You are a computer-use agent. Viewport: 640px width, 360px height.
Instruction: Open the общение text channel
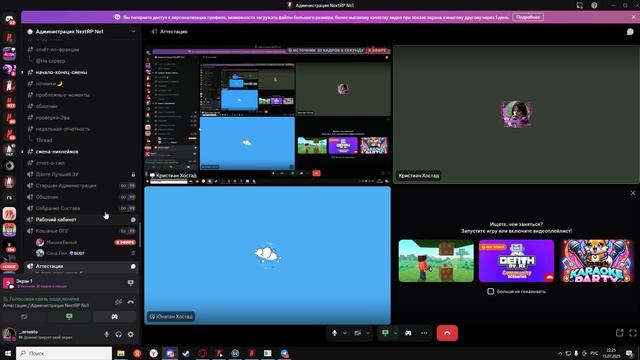pyautogui.click(x=81, y=106)
